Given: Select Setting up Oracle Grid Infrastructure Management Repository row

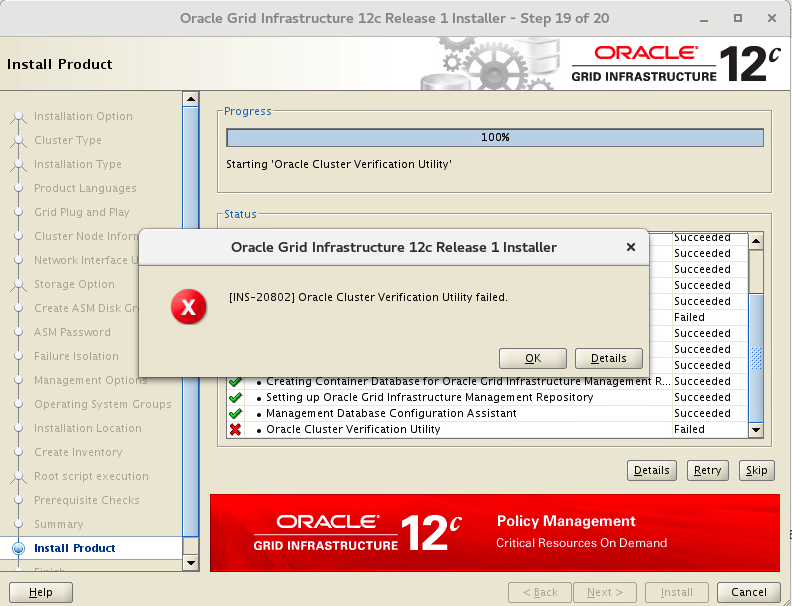Looking at the screenshot, I should click(x=487, y=397).
